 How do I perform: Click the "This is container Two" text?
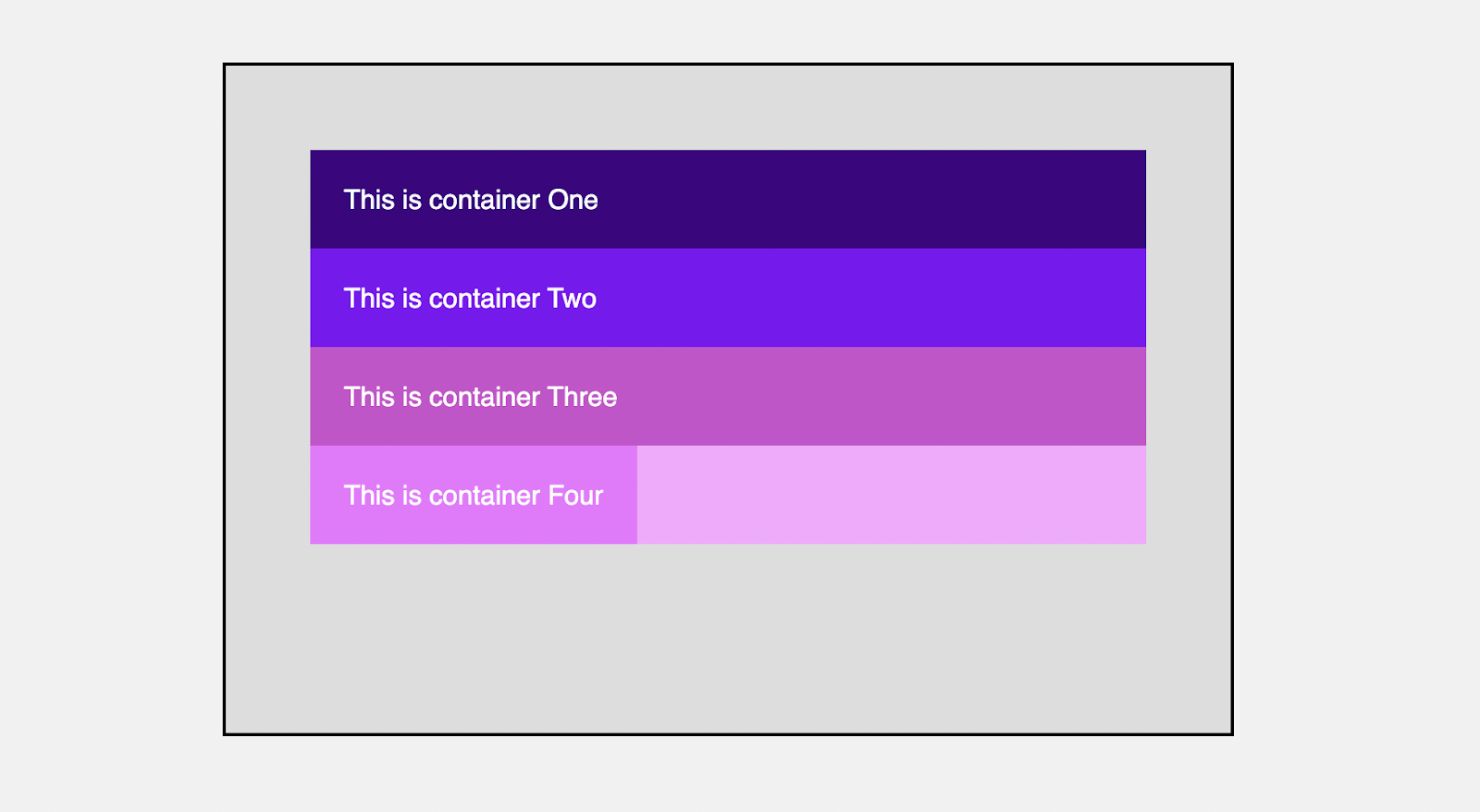(470, 299)
